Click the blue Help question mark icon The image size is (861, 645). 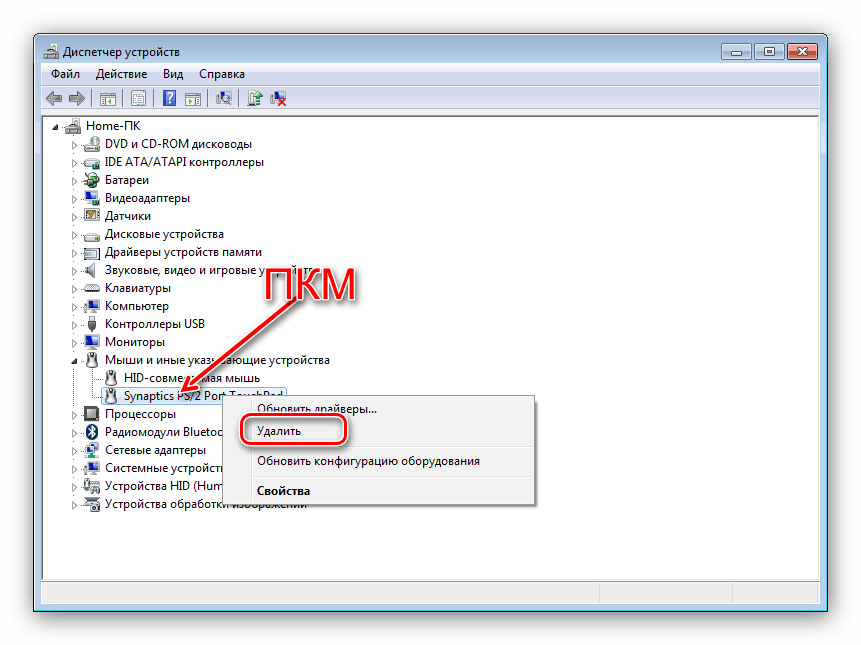click(170, 99)
